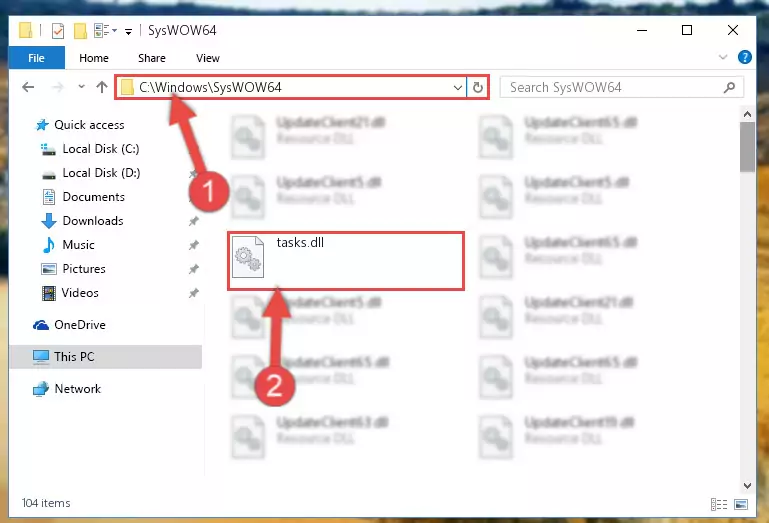Click the Downloads pin icon

(x=194, y=221)
